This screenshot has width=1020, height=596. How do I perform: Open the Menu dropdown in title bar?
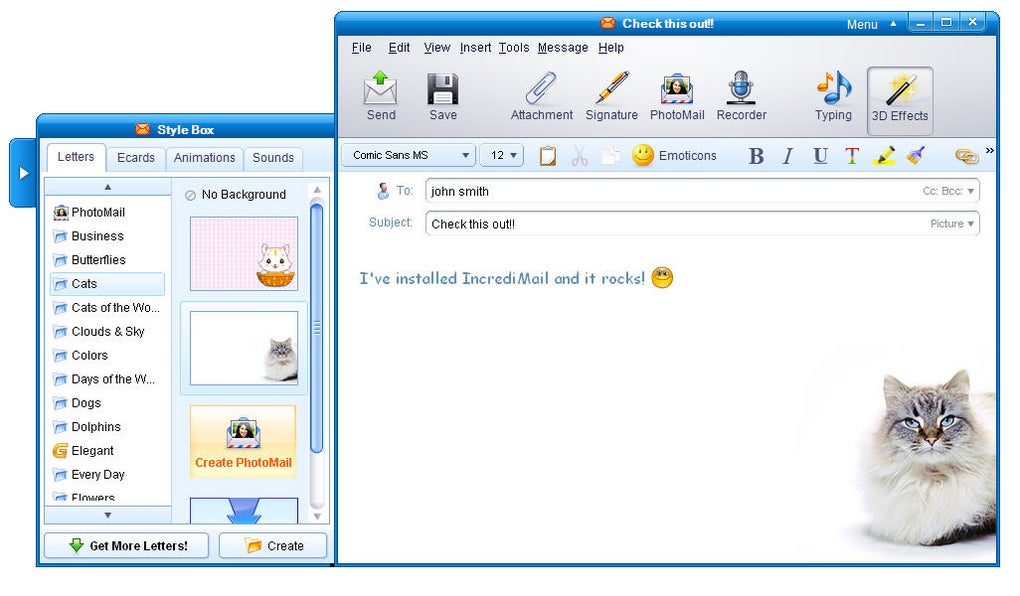pyautogui.click(x=871, y=24)
